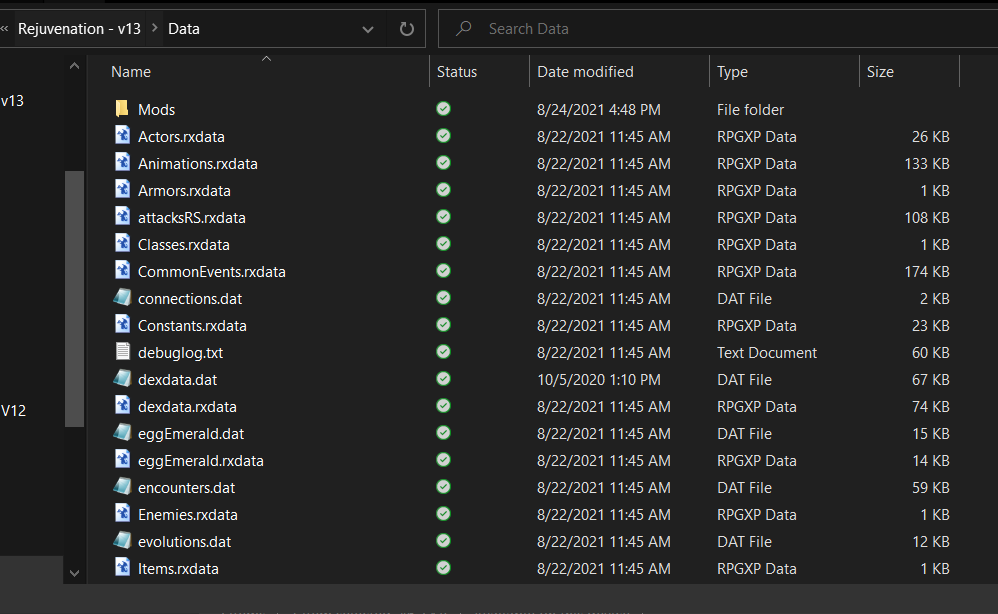Viewport: 998px width, 614px height.
Task: Select the Classes.rxdata file icon
Action: click(122, 244)
